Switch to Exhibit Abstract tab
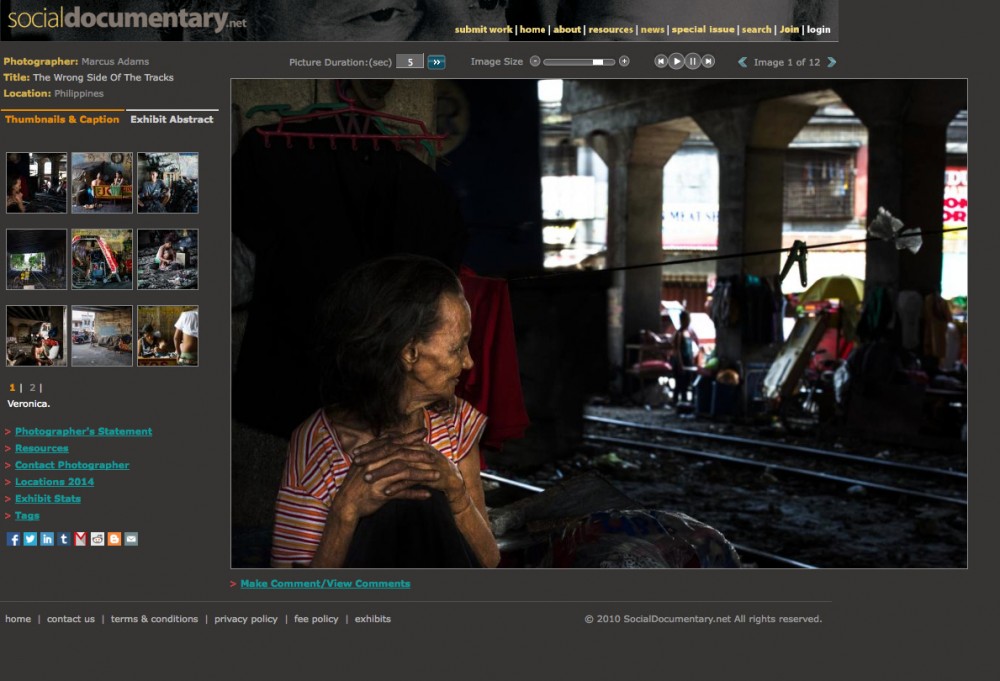1000x681 pixels. click(x=172, y=119)
